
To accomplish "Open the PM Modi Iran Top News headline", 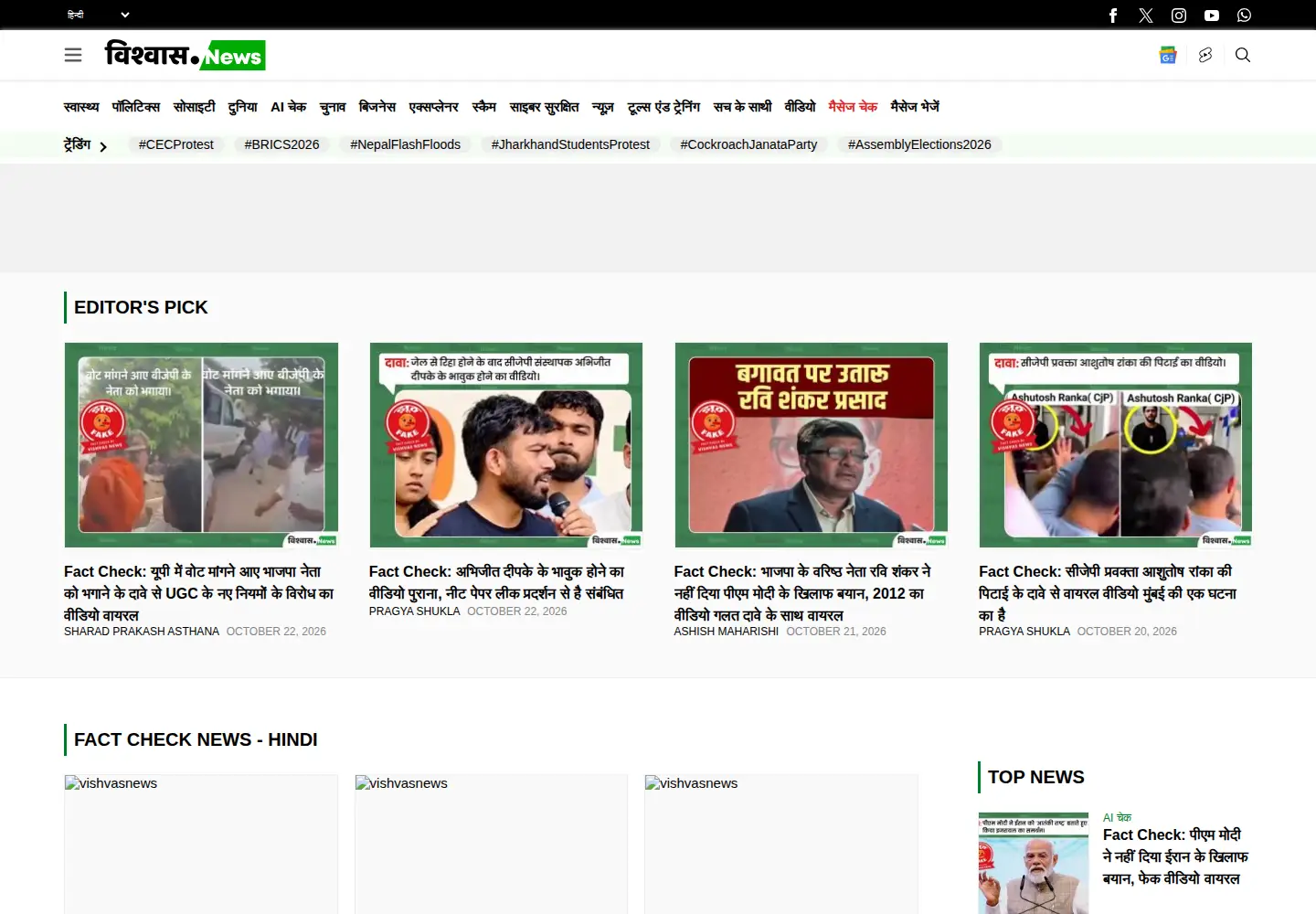I will click(1175, 856).
